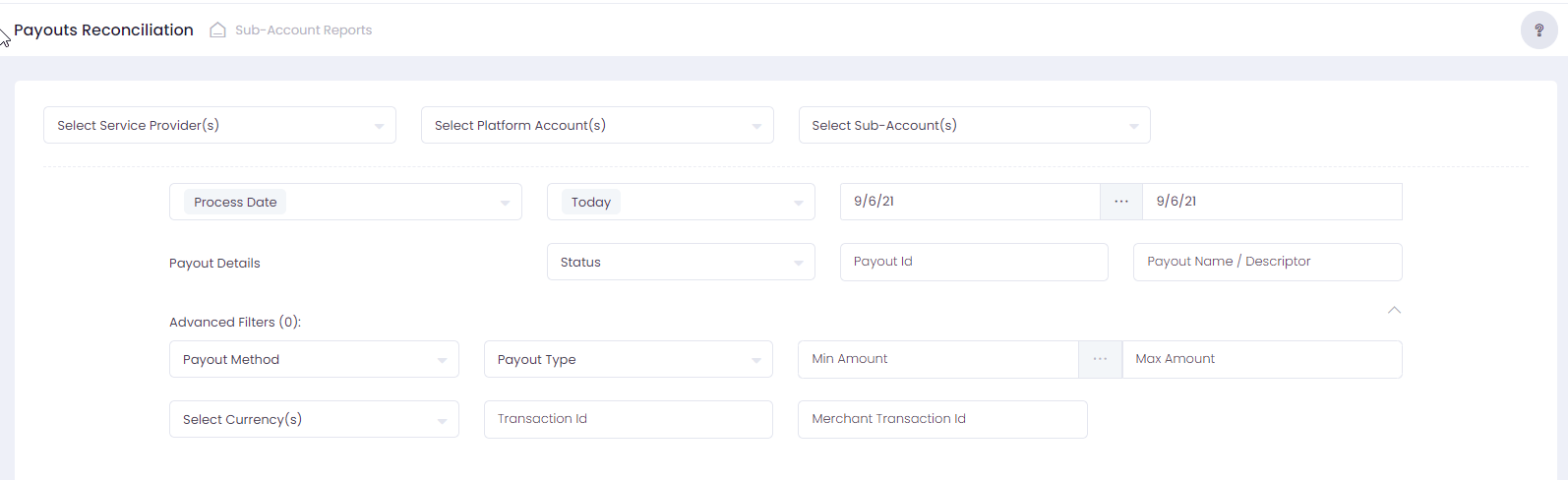Click the Transaction Id input field
Screen dimensions: 1568x480
pos(628,419)
